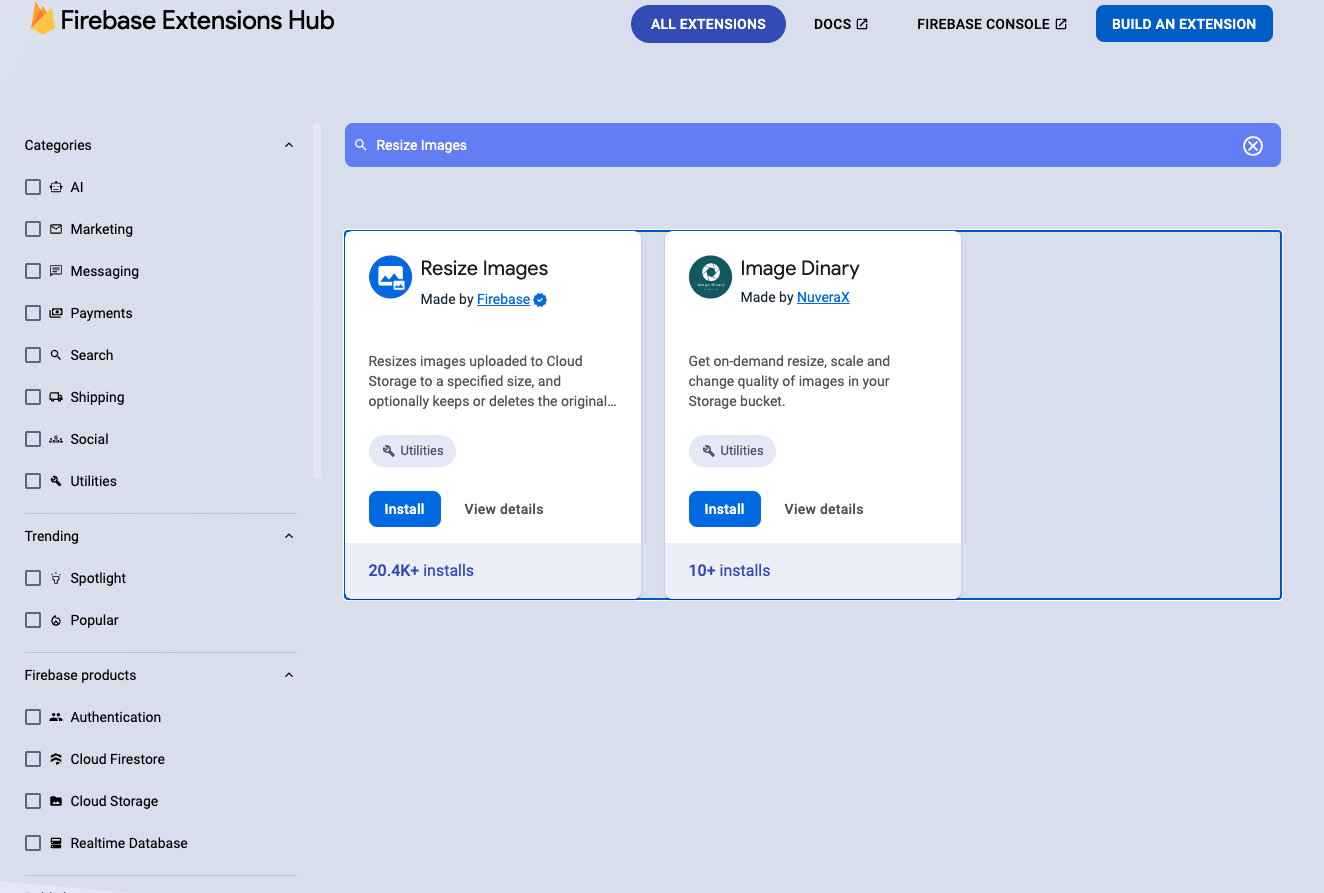Click the Image Dinary card title
This screenshot has height=893, width=1324.
(x=800, y=268)
